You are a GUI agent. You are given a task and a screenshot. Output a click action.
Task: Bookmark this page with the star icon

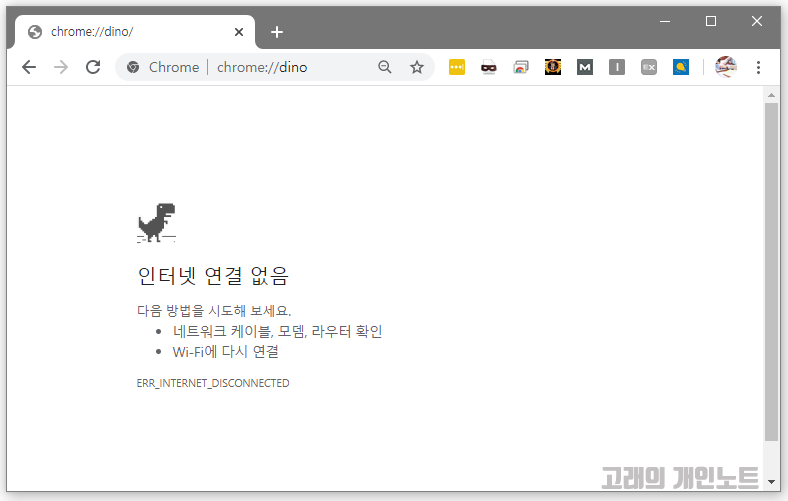[x=417, y=67]
